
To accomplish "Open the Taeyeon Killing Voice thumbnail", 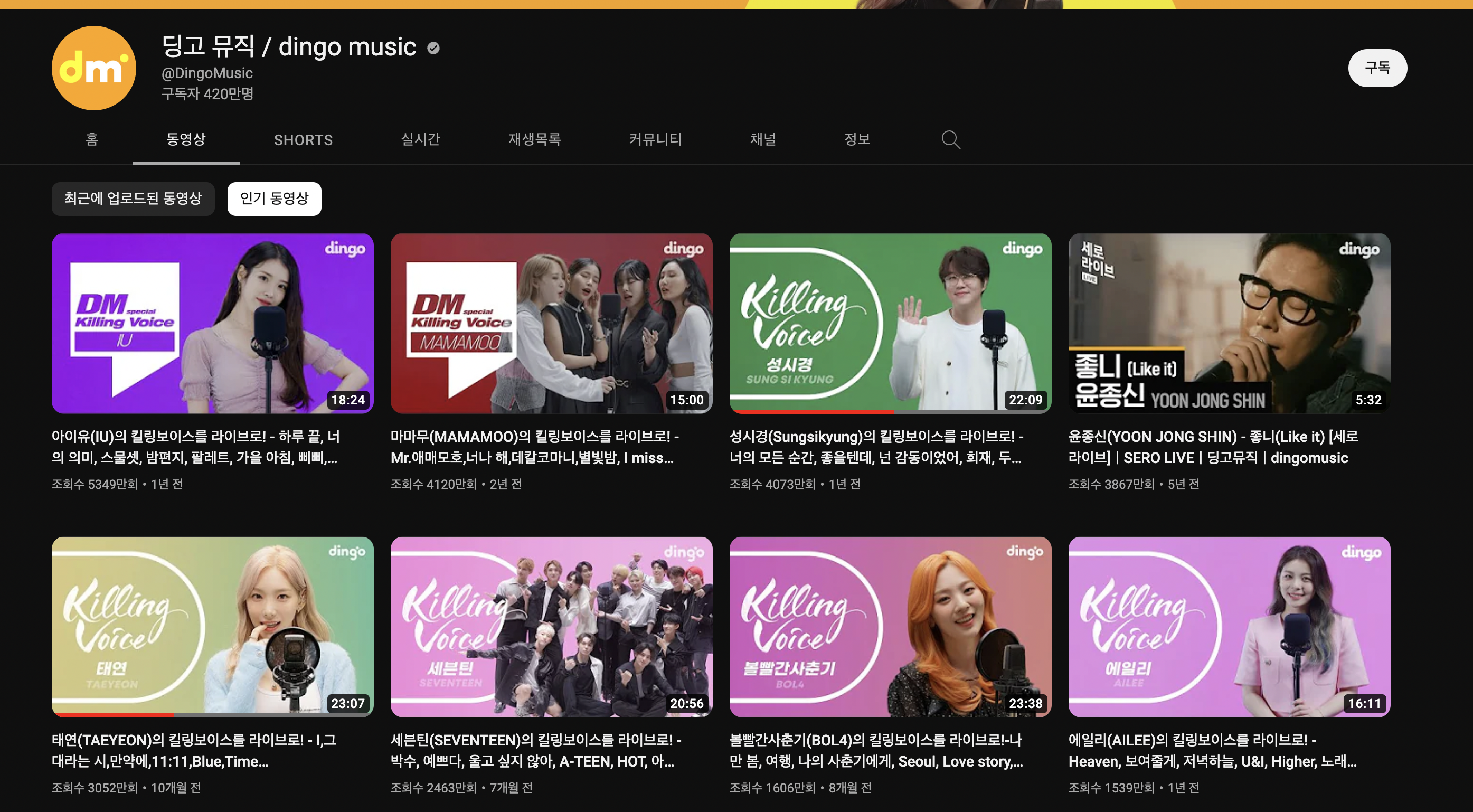I will tap(212, 626).
